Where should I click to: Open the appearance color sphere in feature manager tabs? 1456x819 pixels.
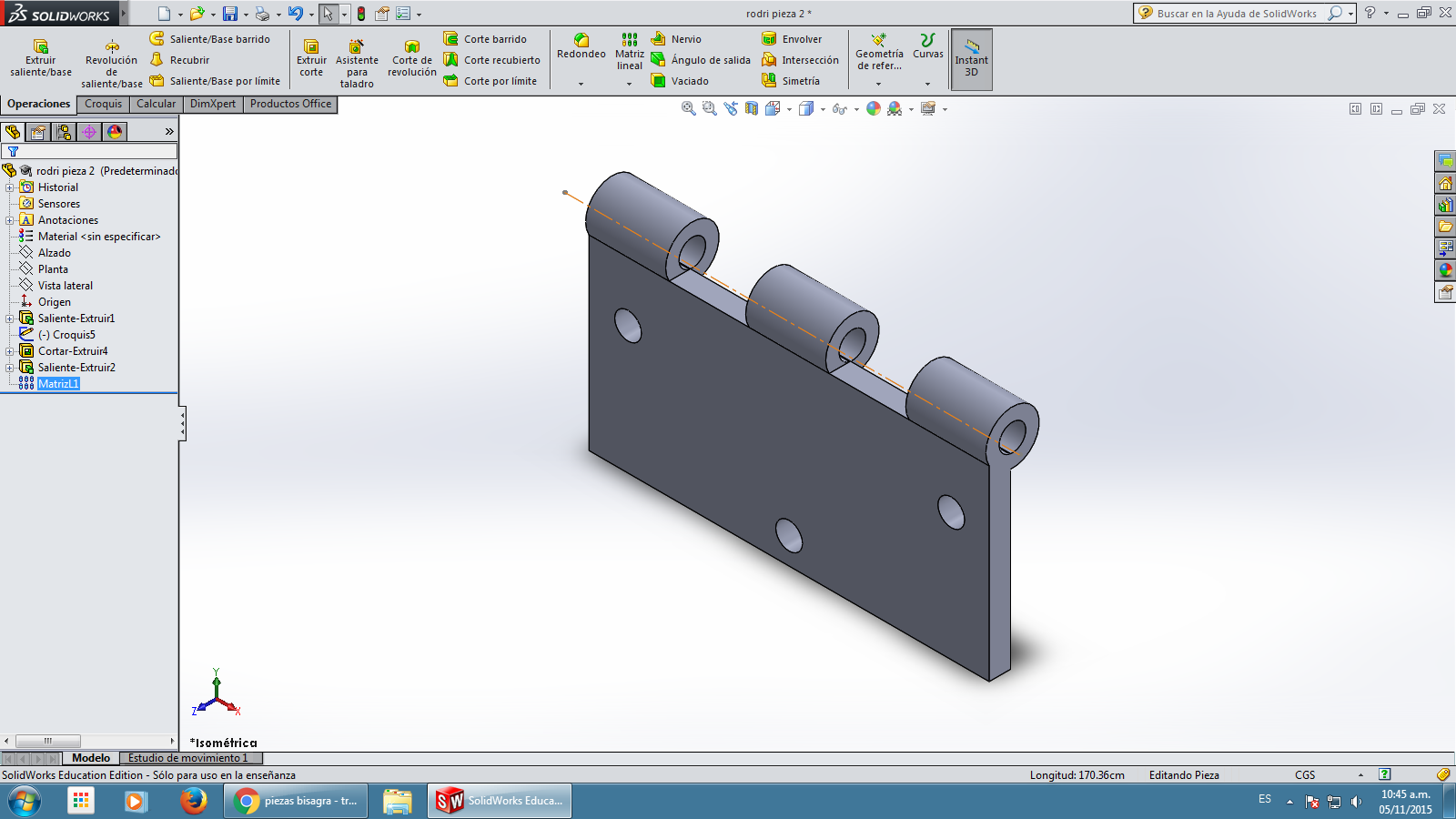(115, 132)
